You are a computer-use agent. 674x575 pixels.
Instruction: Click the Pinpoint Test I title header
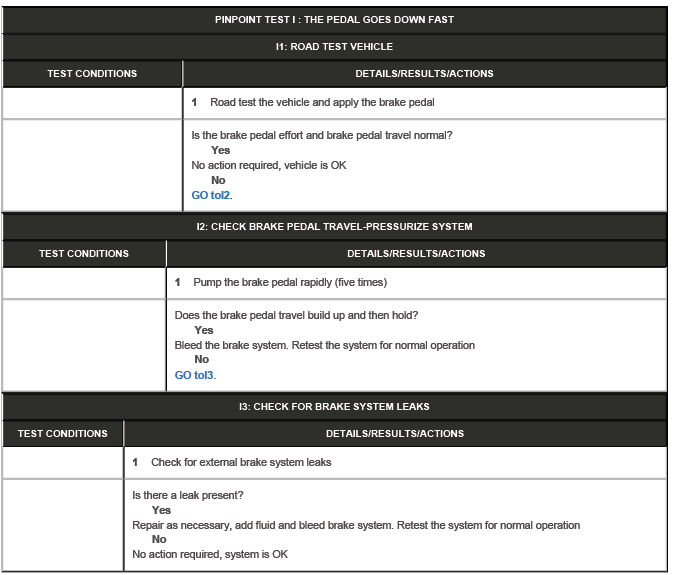(334, 20)
